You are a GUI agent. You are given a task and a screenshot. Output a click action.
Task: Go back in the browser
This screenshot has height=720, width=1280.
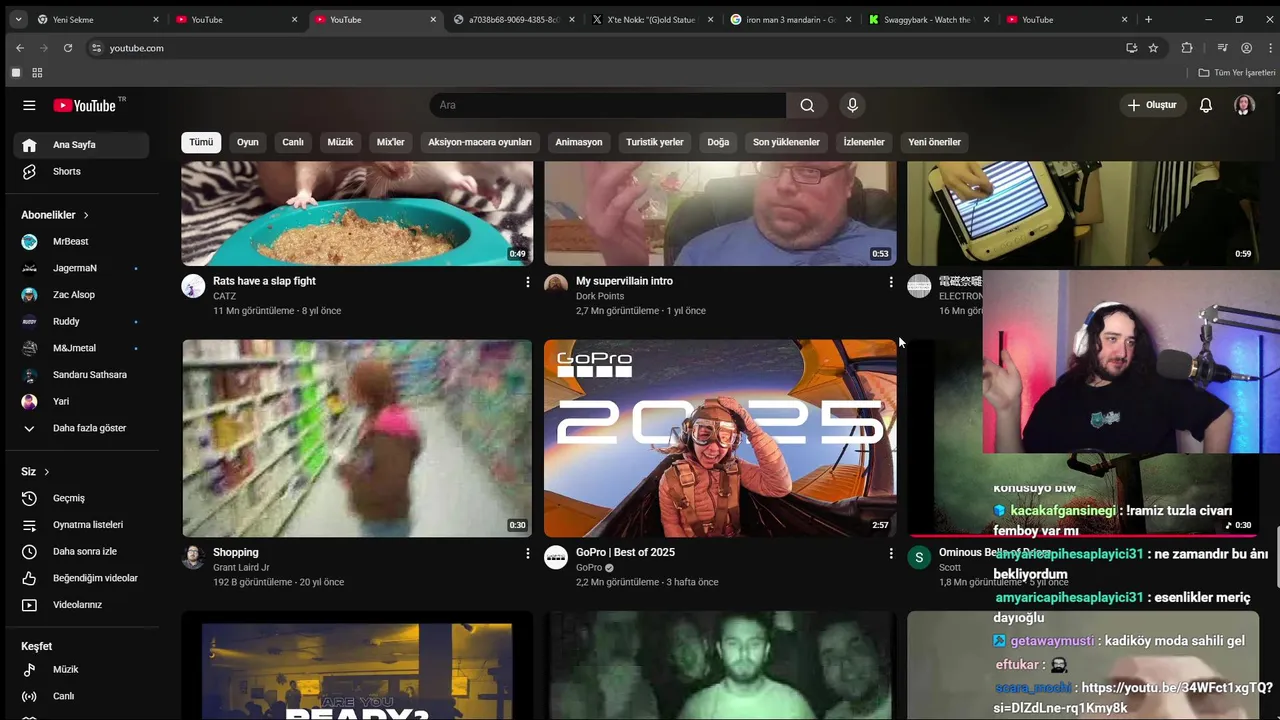[x=19, y=48]
